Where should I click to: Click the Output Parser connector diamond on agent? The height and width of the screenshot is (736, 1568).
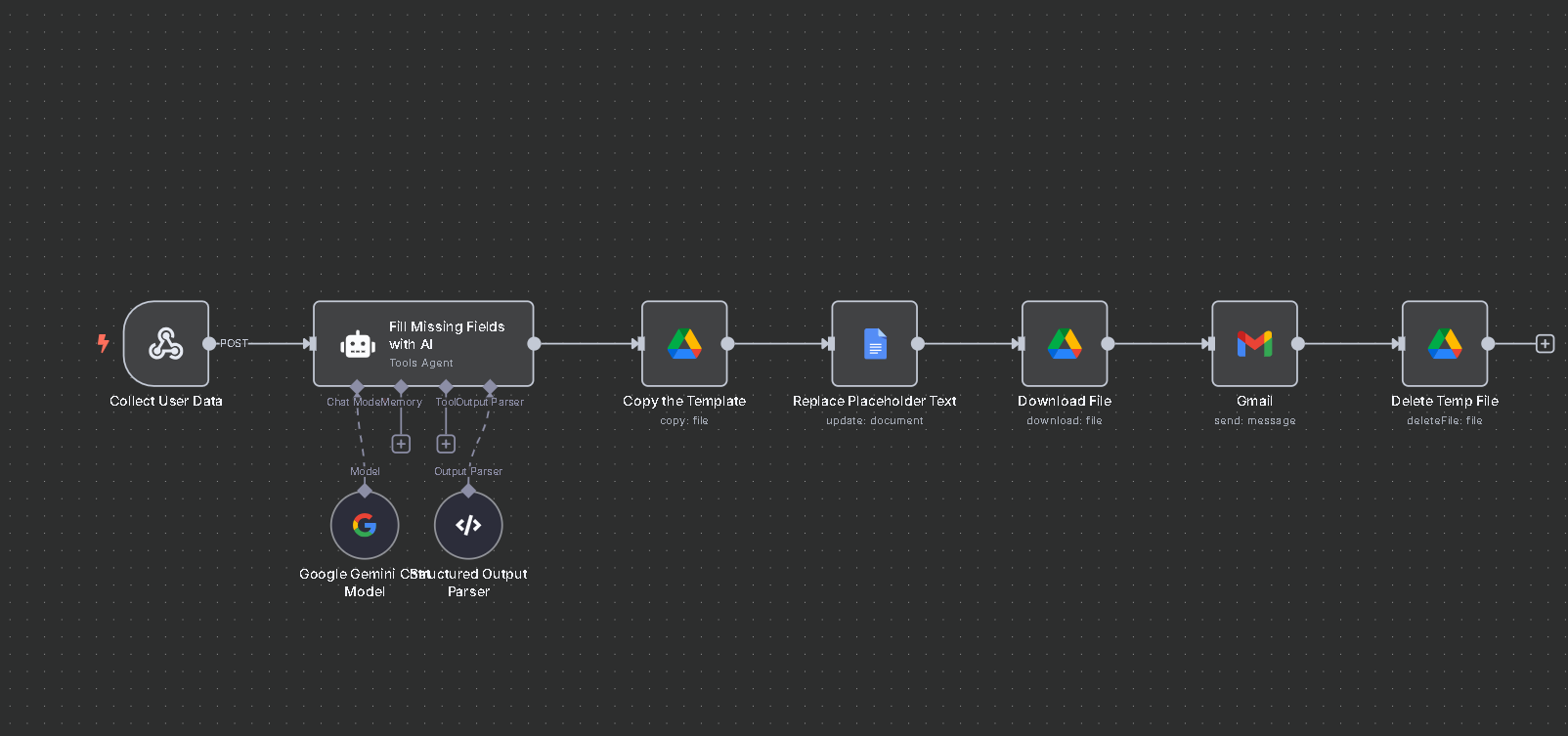coord(491,387)
